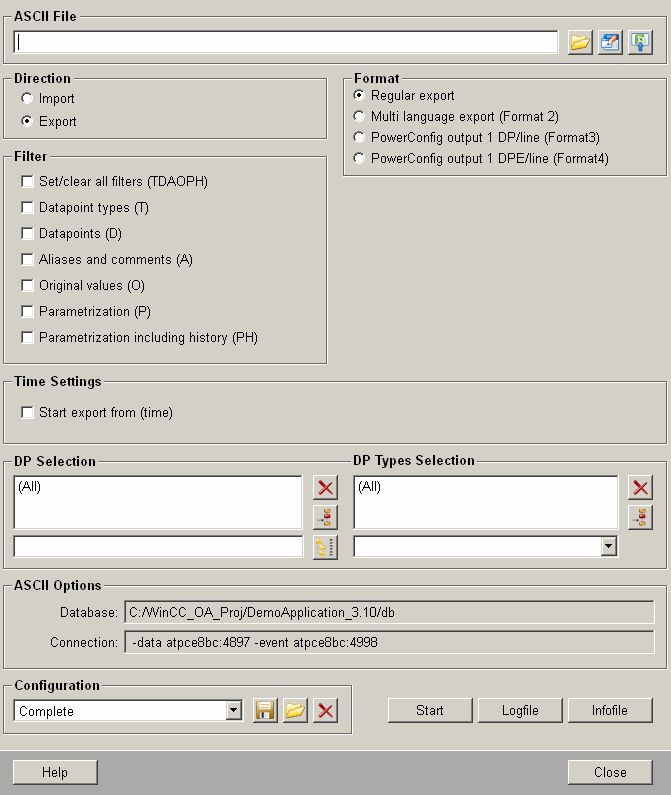Enable Parametrization including history (PH)
Viewport: 671px width, 795px height.
coord(139,337)
